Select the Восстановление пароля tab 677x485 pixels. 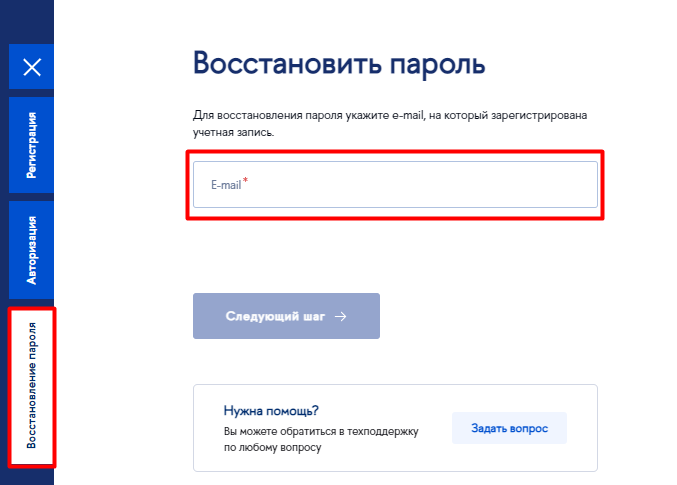tap(32, 386)
